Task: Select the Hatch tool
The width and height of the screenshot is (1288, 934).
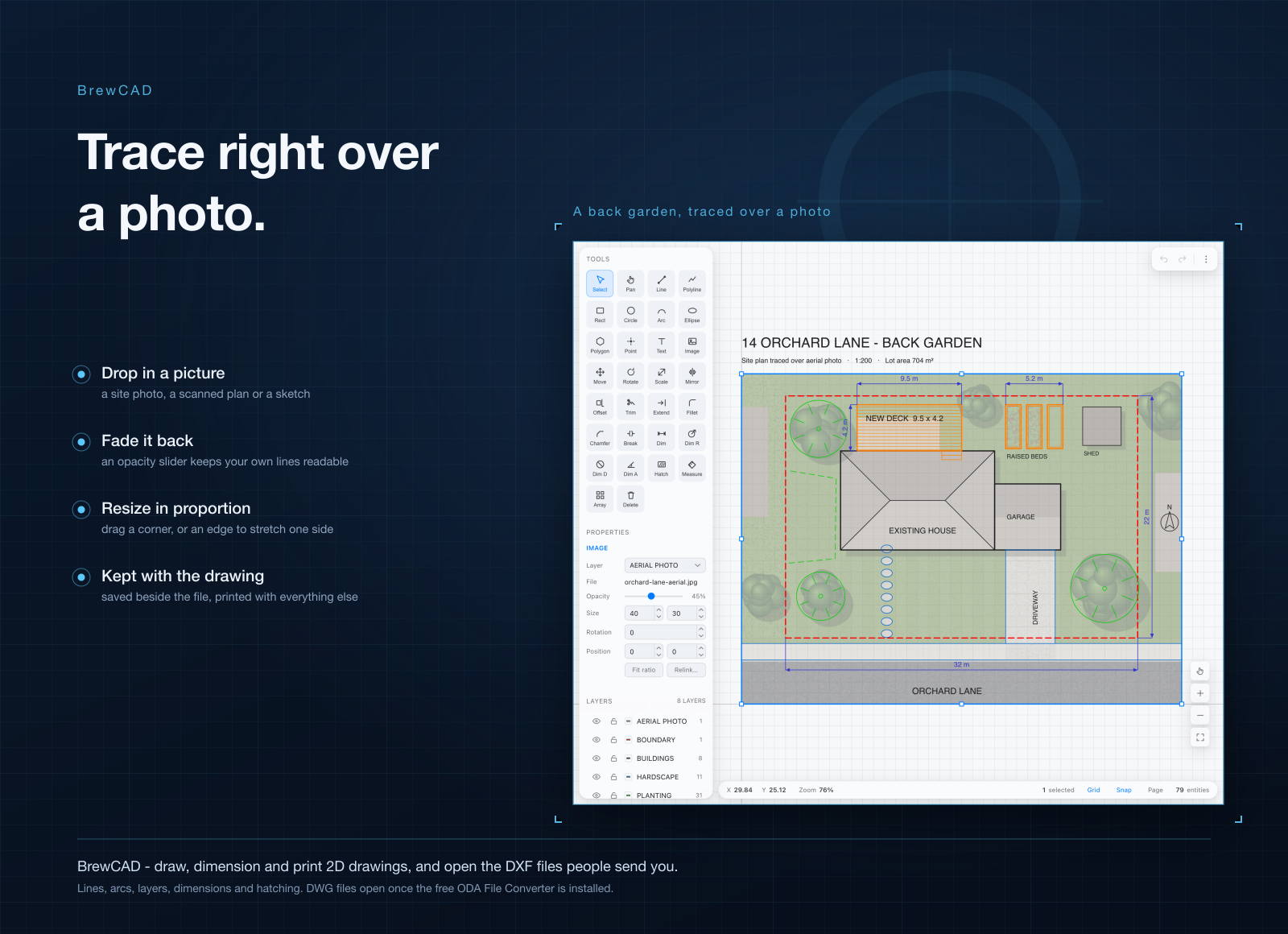Action: (661, 468)
